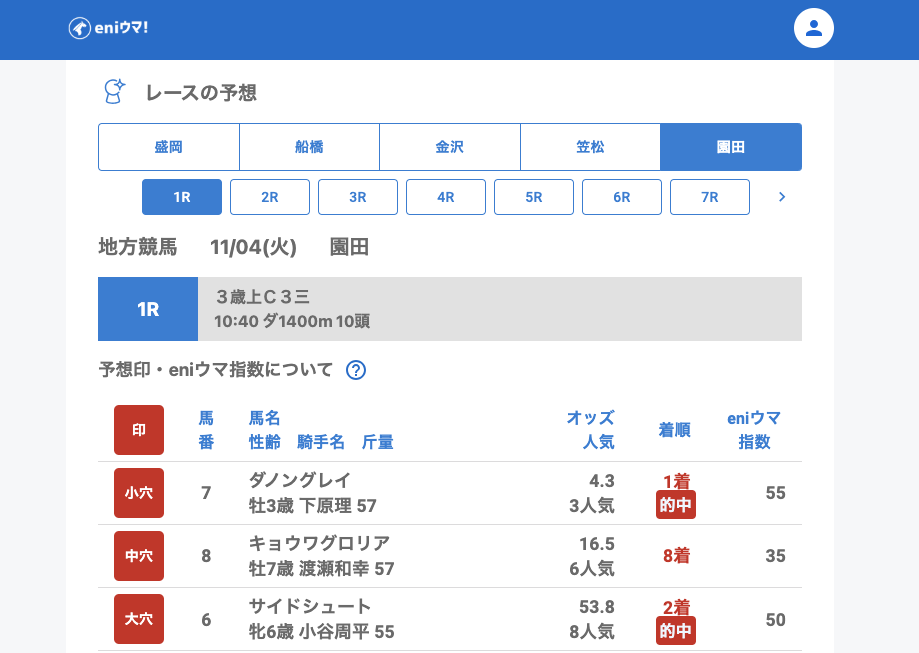Click the eniウマ! logo in header
The width and height of the screenshot is (919, 653).
pos(108,28)
